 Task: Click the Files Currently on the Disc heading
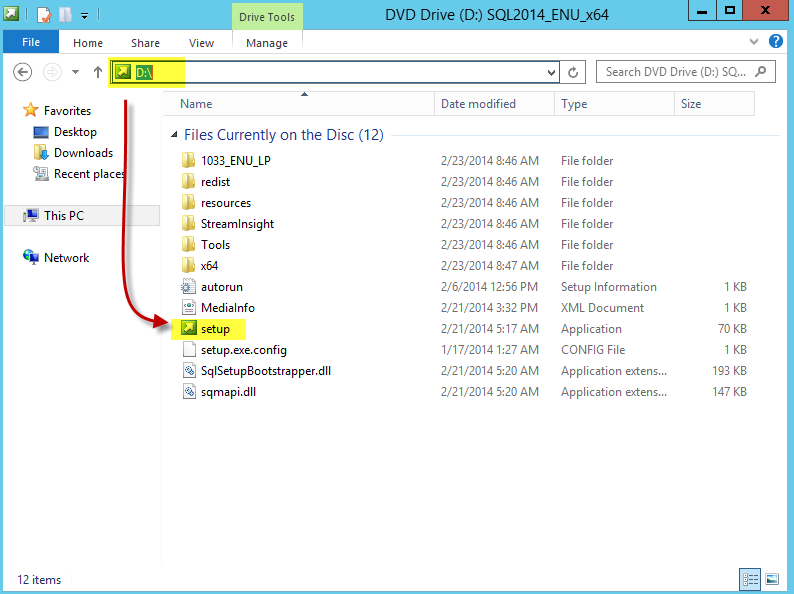(x=284, y=135)
